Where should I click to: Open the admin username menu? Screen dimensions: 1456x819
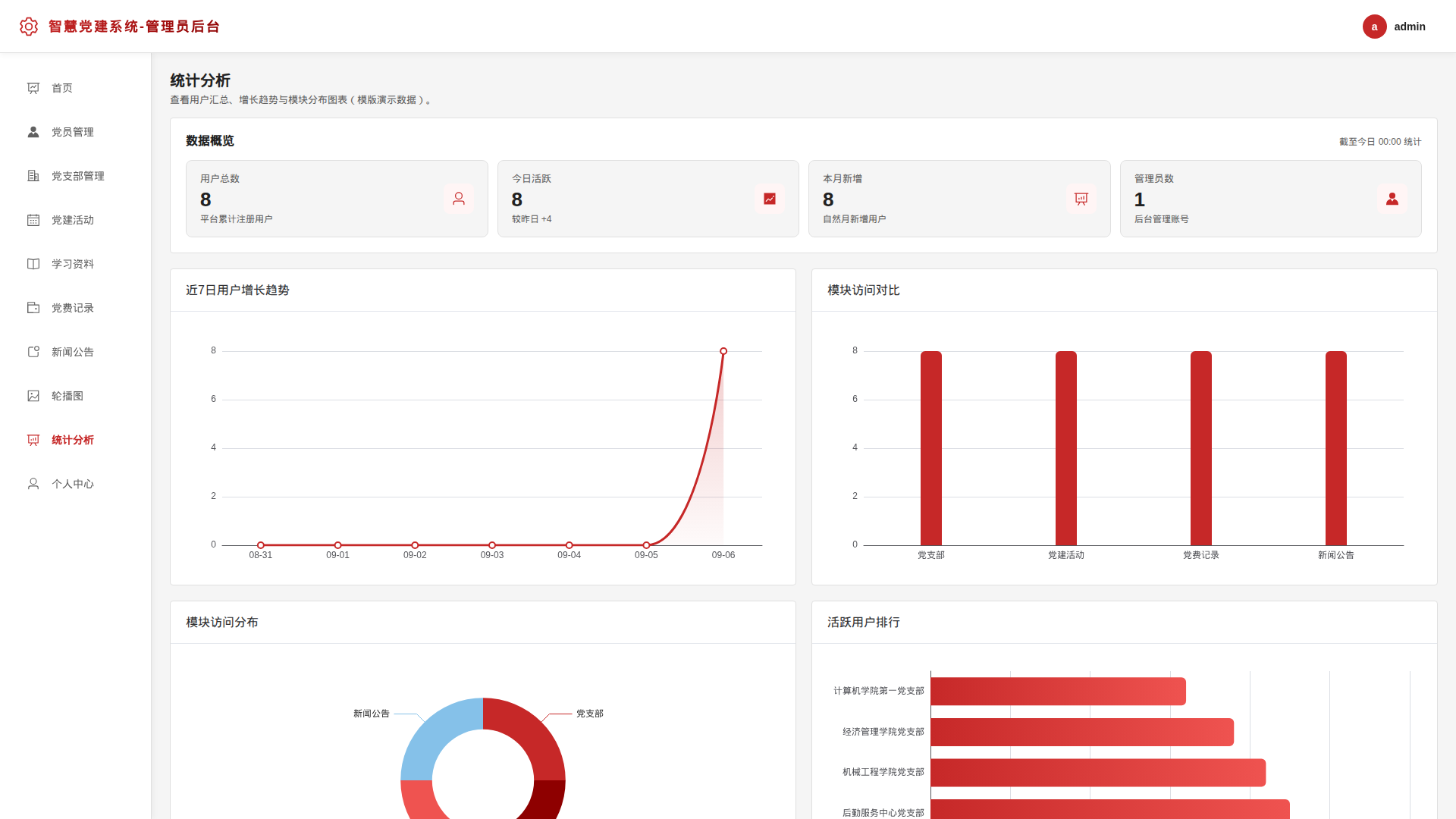point(1410,27)
